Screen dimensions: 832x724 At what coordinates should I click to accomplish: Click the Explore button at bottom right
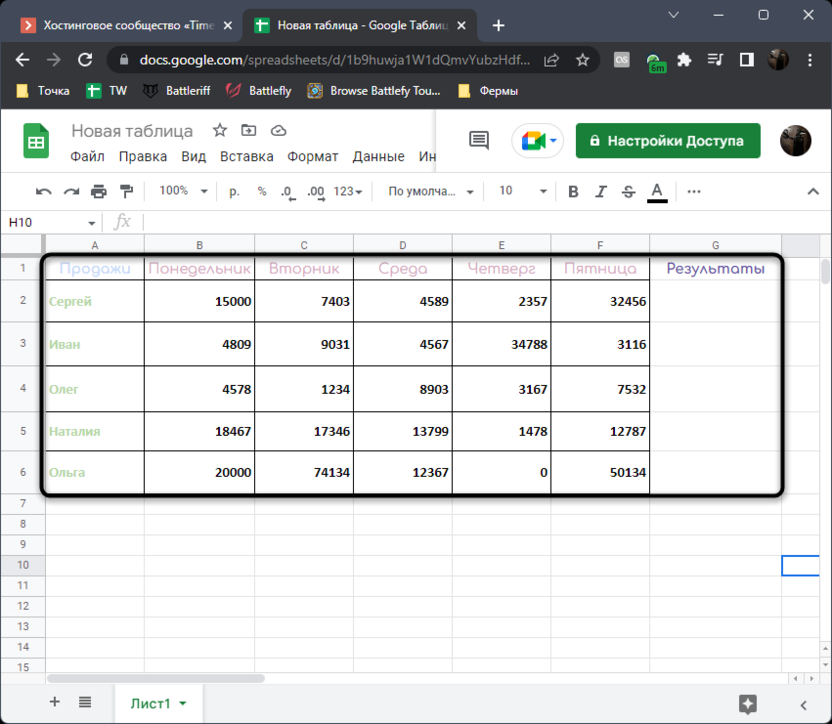pyautogui.click(x=746, y=703)
